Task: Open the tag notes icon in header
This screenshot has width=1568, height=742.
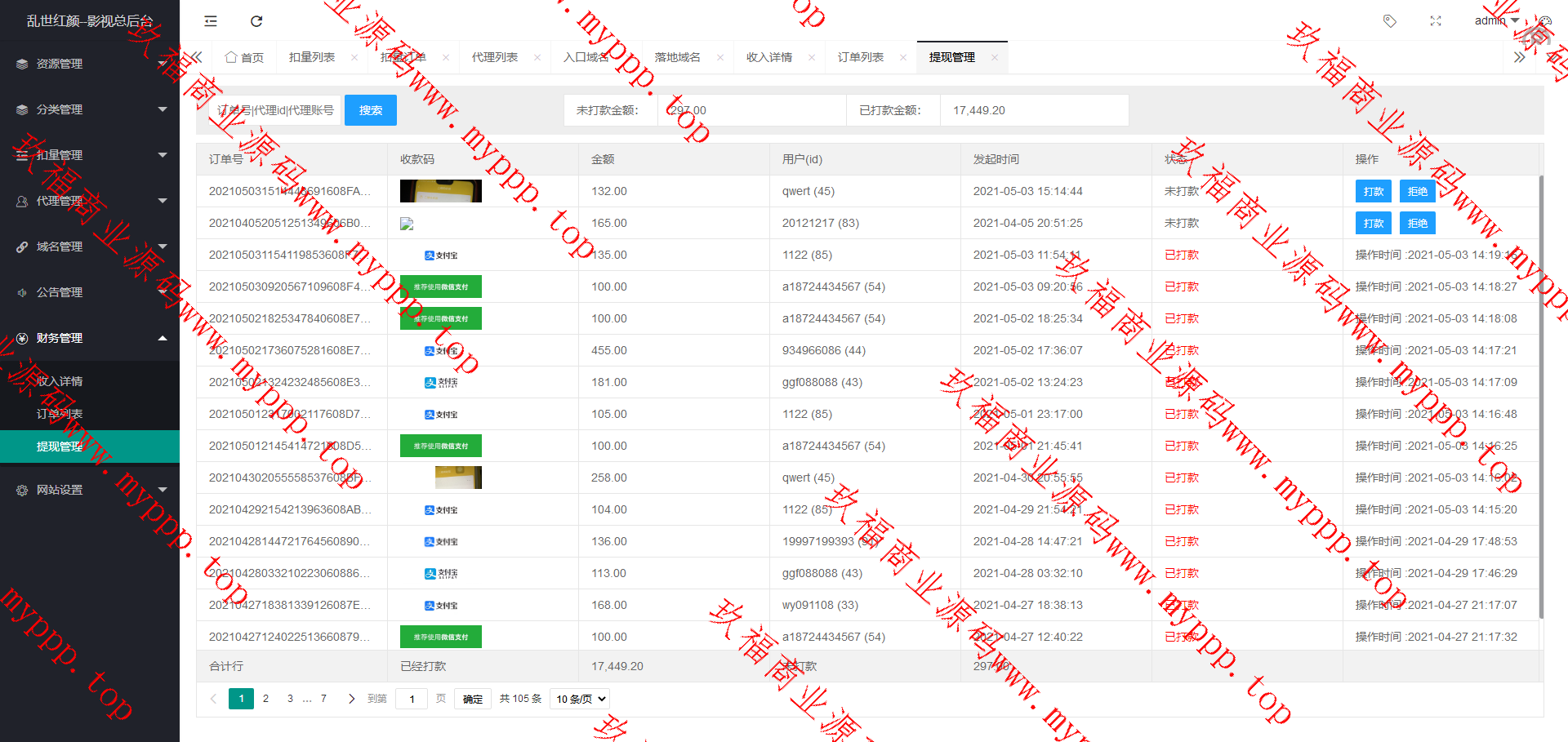Action: tap(1389, 21)
